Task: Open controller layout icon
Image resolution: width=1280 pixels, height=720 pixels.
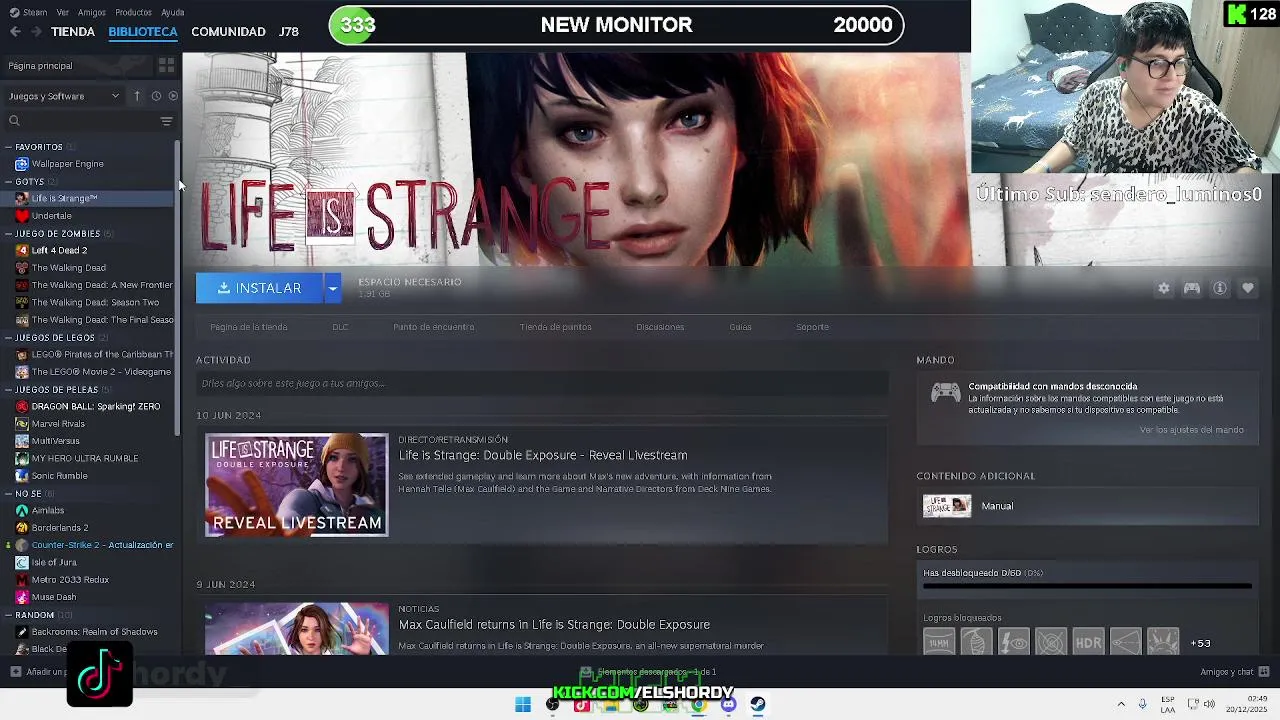Action: click(x=1191, y=288)
